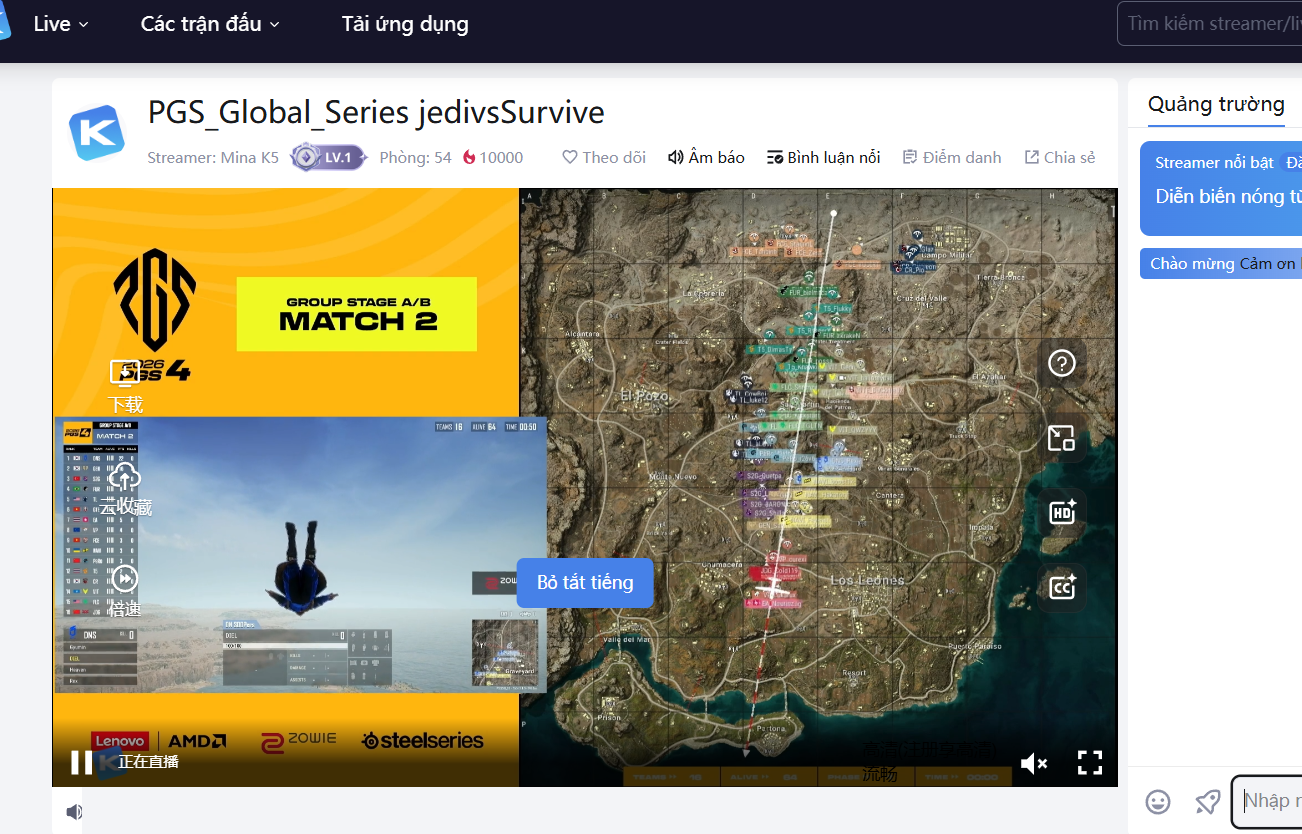The width and height of the screenshot is (1302, 834).
Task: Focus the streamer search field
Action: [x=1210, y=23]
